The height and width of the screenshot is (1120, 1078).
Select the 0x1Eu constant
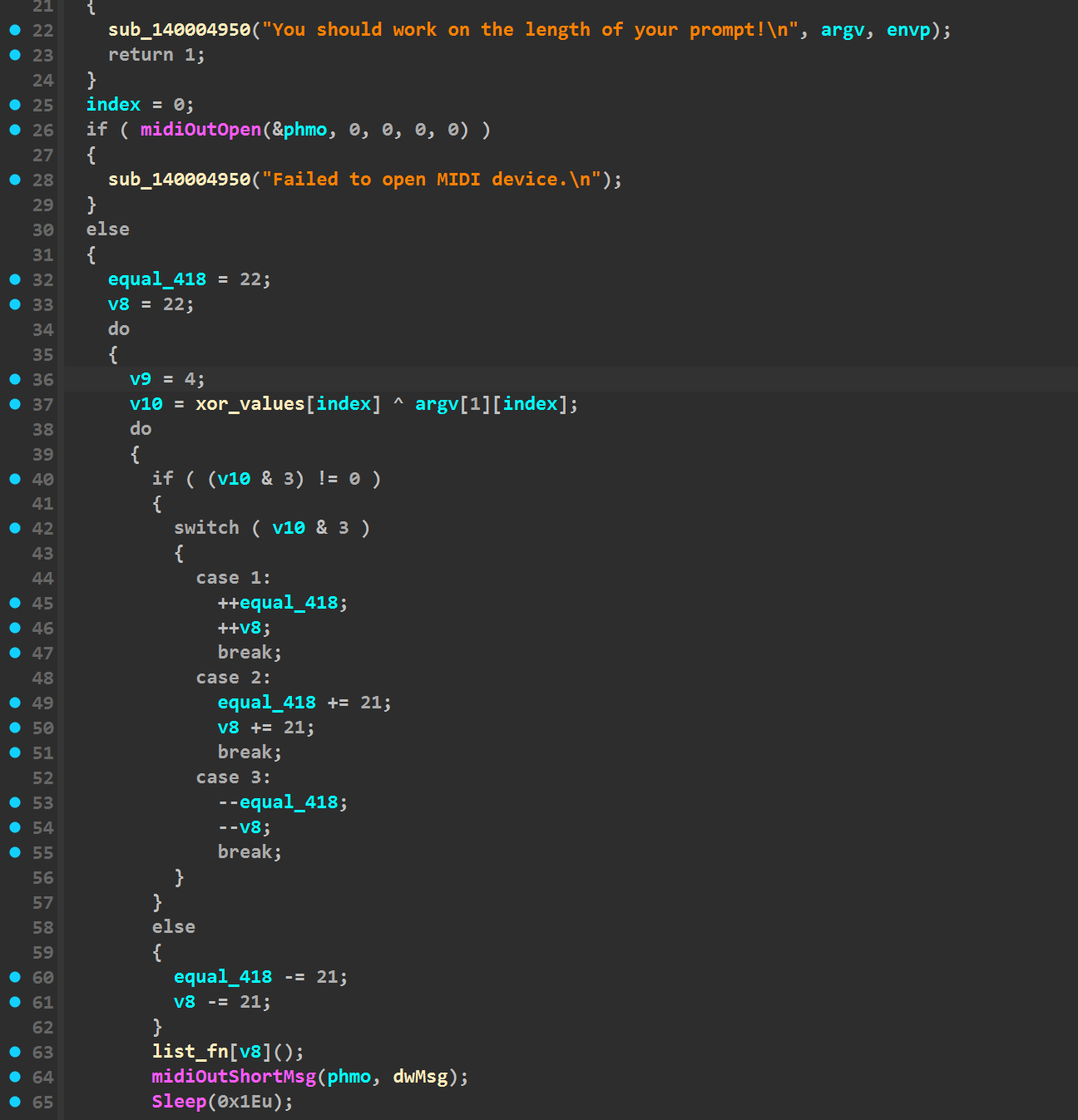point(250,1102)
